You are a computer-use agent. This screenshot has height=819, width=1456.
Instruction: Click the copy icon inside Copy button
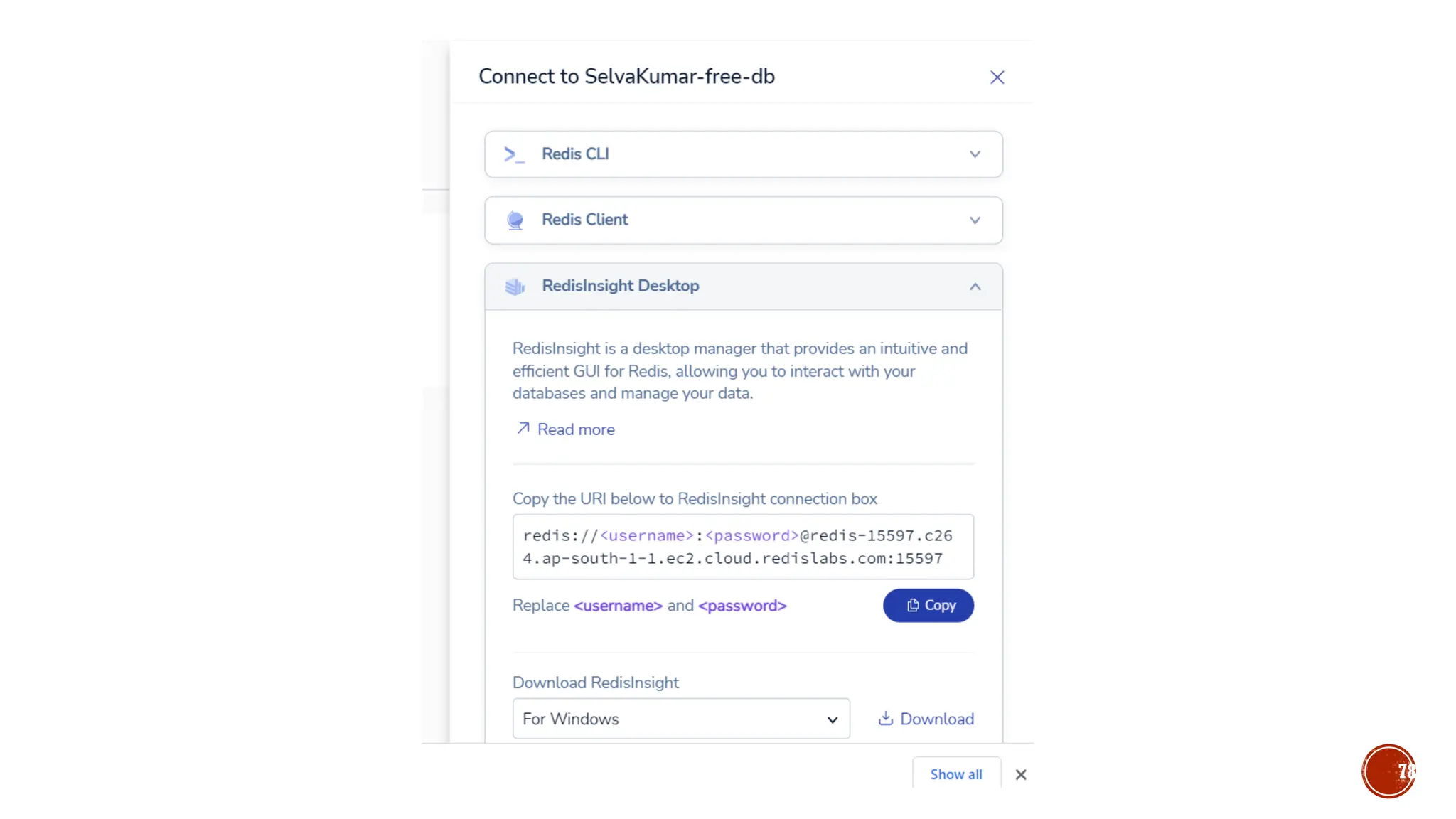pos(913,605)
